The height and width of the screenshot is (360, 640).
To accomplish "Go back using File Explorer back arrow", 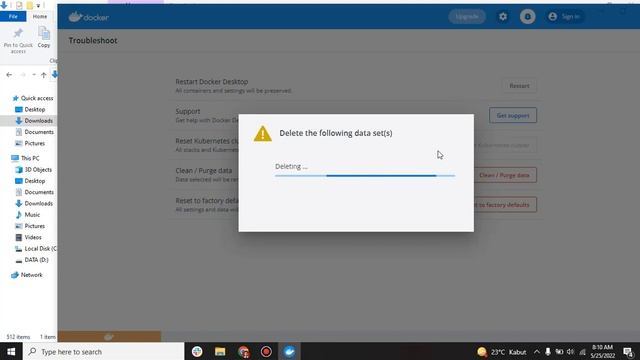I will (9, 75).
